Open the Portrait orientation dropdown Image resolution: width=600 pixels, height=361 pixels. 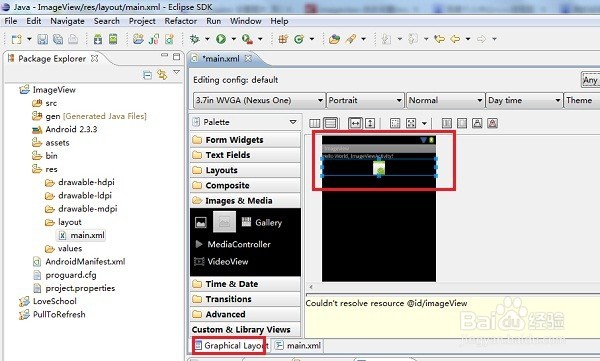[x=365, y=101]
